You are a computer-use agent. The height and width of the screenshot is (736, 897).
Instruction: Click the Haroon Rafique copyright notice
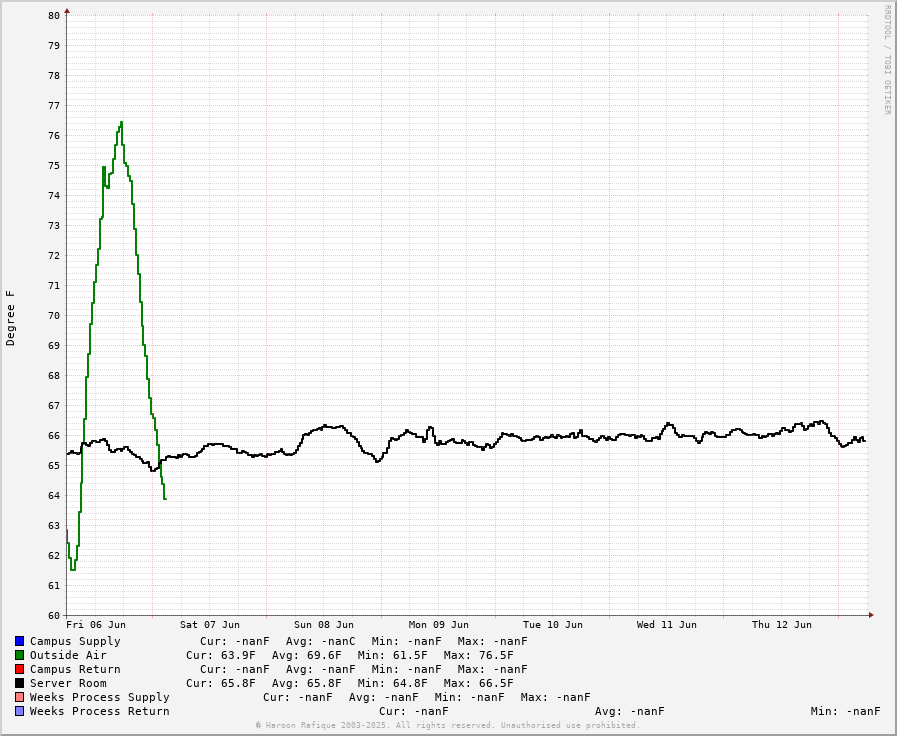447,725
